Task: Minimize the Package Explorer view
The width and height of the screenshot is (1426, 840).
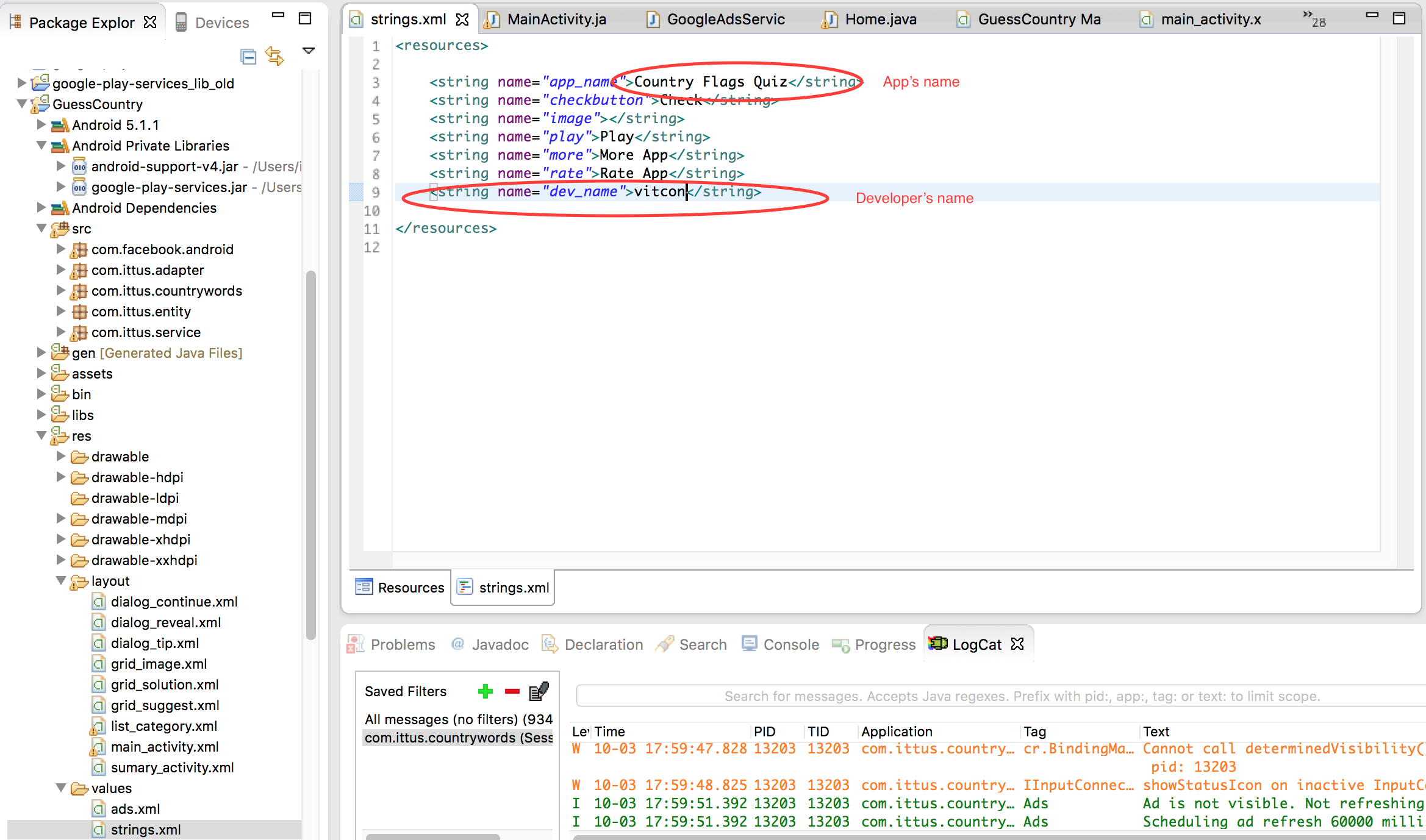Action: [x=278, y=15]
